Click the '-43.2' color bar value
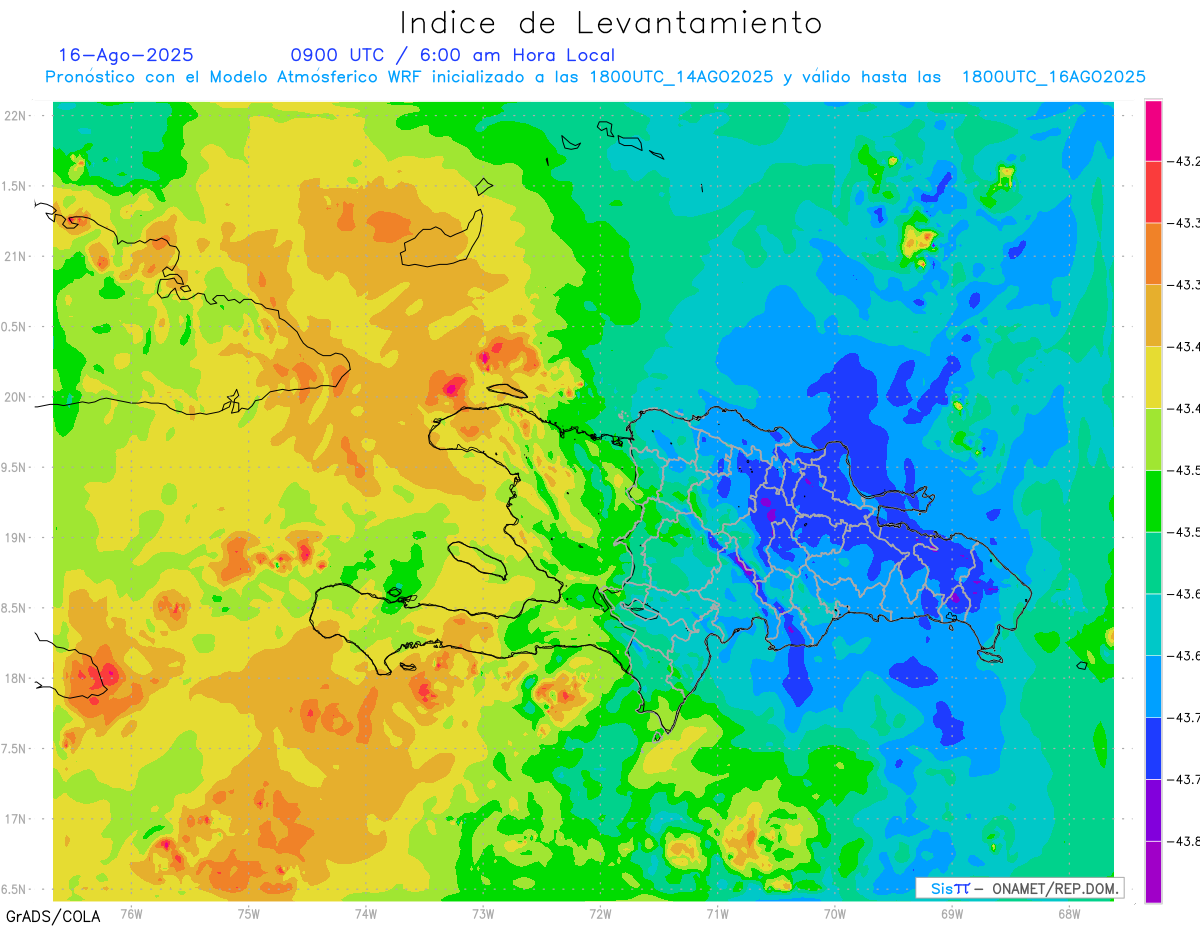Viewport: 1200px width, 927px height. [x=1186, y=162]
